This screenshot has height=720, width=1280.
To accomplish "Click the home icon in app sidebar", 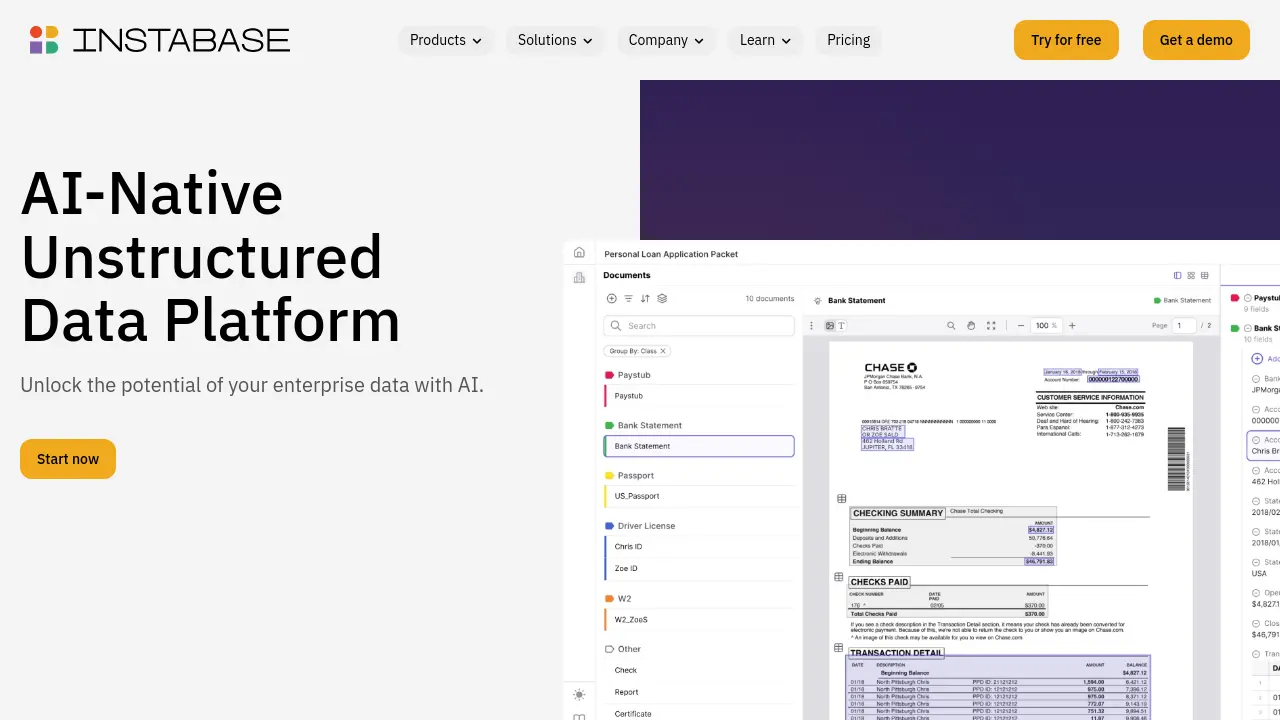I will point(579,252).
